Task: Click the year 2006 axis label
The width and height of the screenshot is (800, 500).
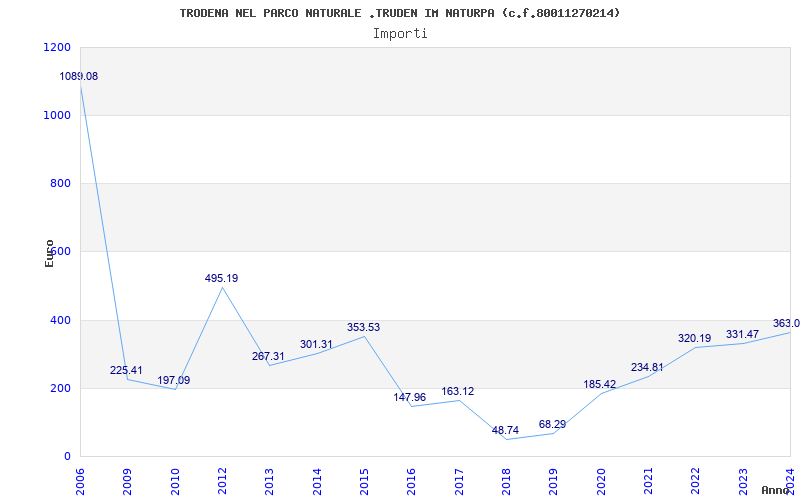Action: 80,482
